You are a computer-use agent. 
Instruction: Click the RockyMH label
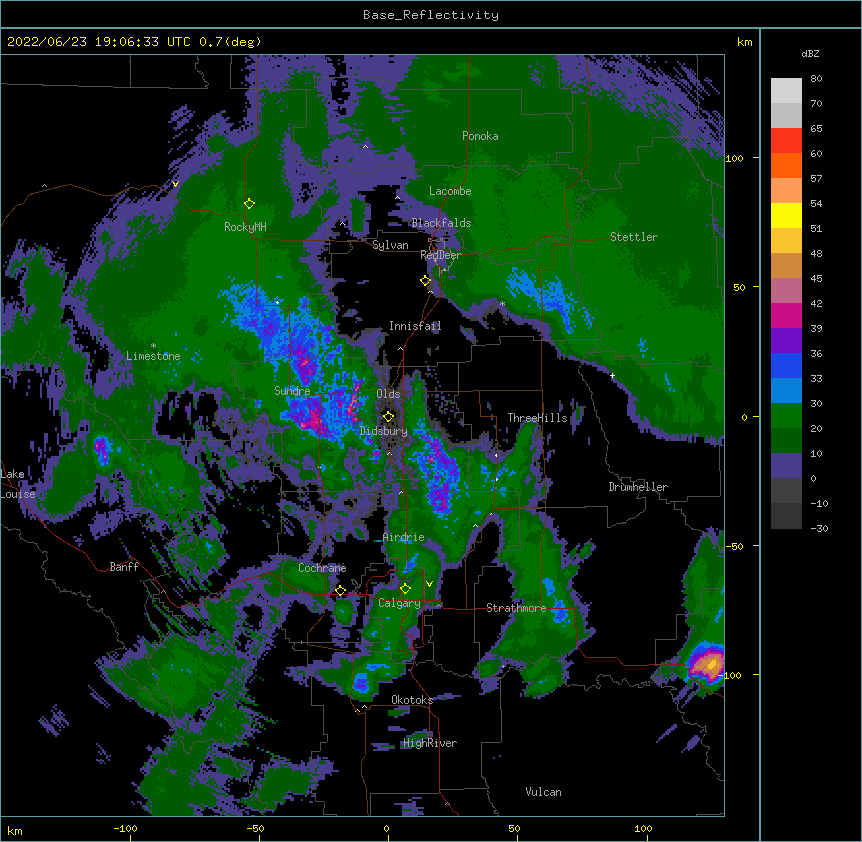(245, 227)
